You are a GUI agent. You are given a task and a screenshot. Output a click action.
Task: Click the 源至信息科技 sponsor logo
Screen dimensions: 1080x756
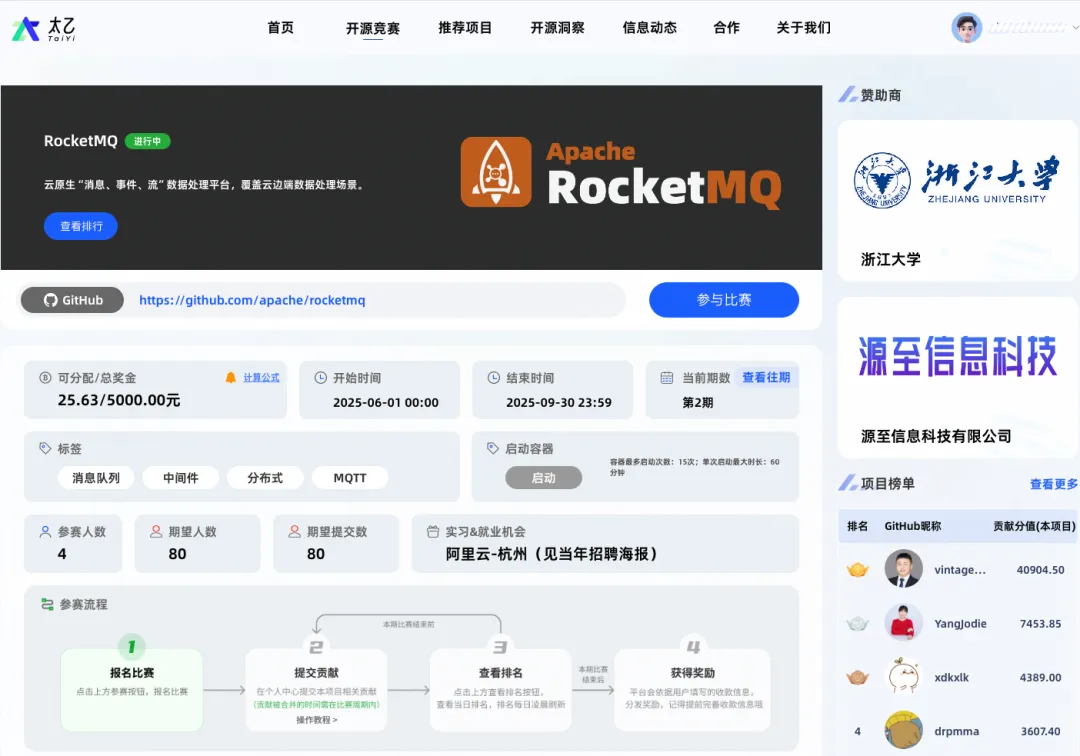click(x=957, y=357)
